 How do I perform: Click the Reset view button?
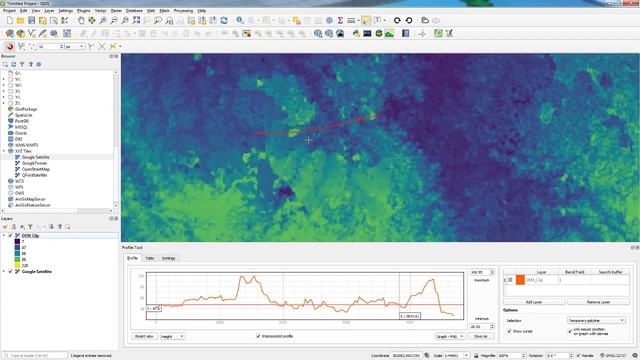click(x=144, y=336)
